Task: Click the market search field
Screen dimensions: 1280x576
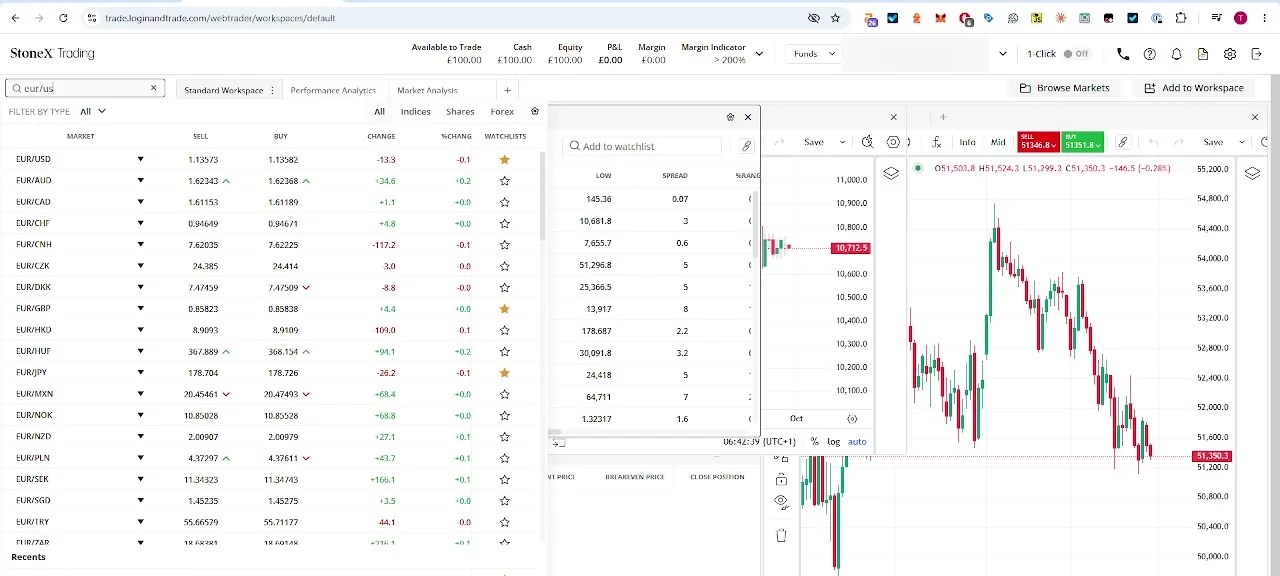Action: click(84, 88)
